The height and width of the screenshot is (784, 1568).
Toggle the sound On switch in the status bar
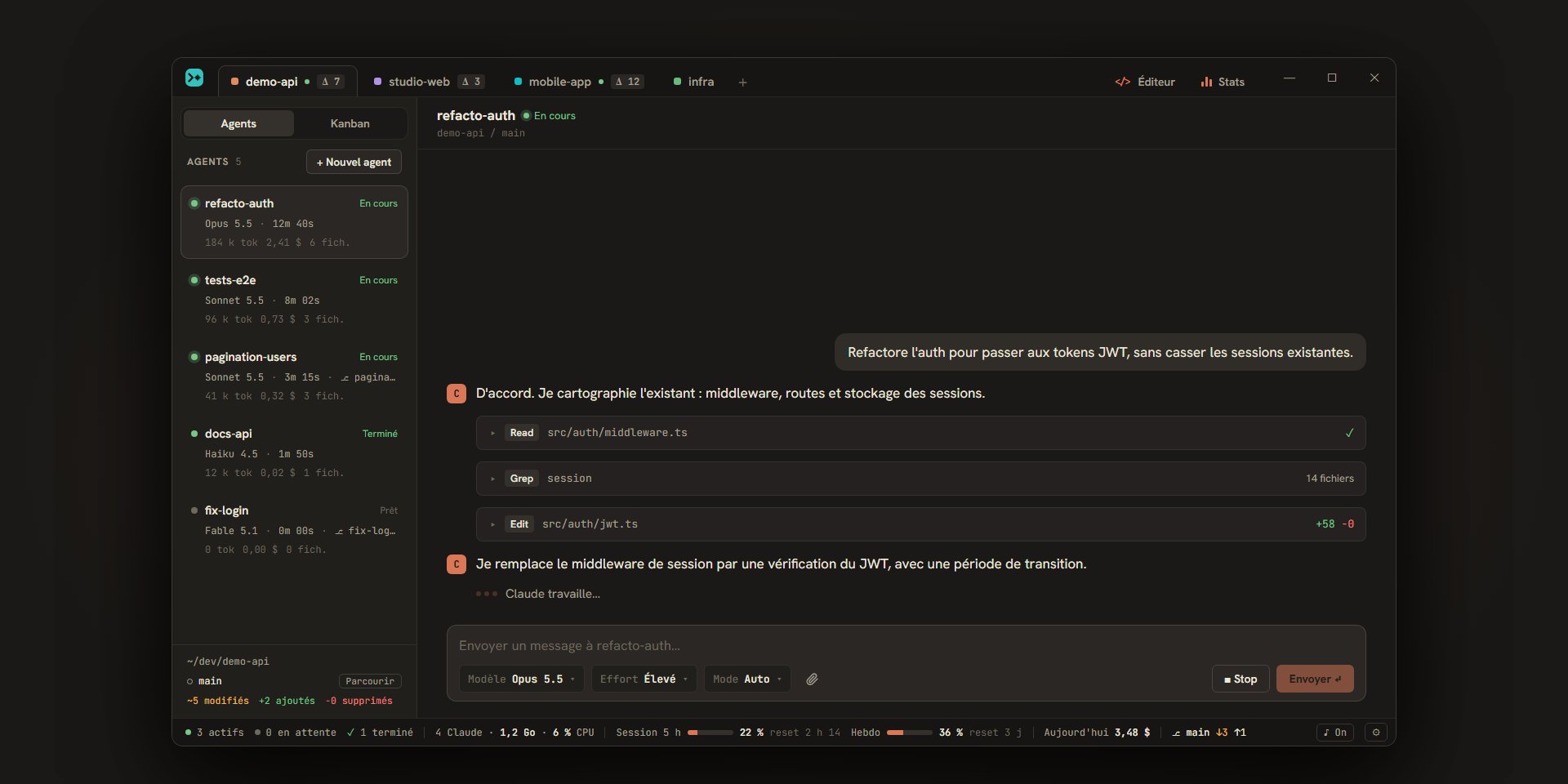coord(1335,733)
